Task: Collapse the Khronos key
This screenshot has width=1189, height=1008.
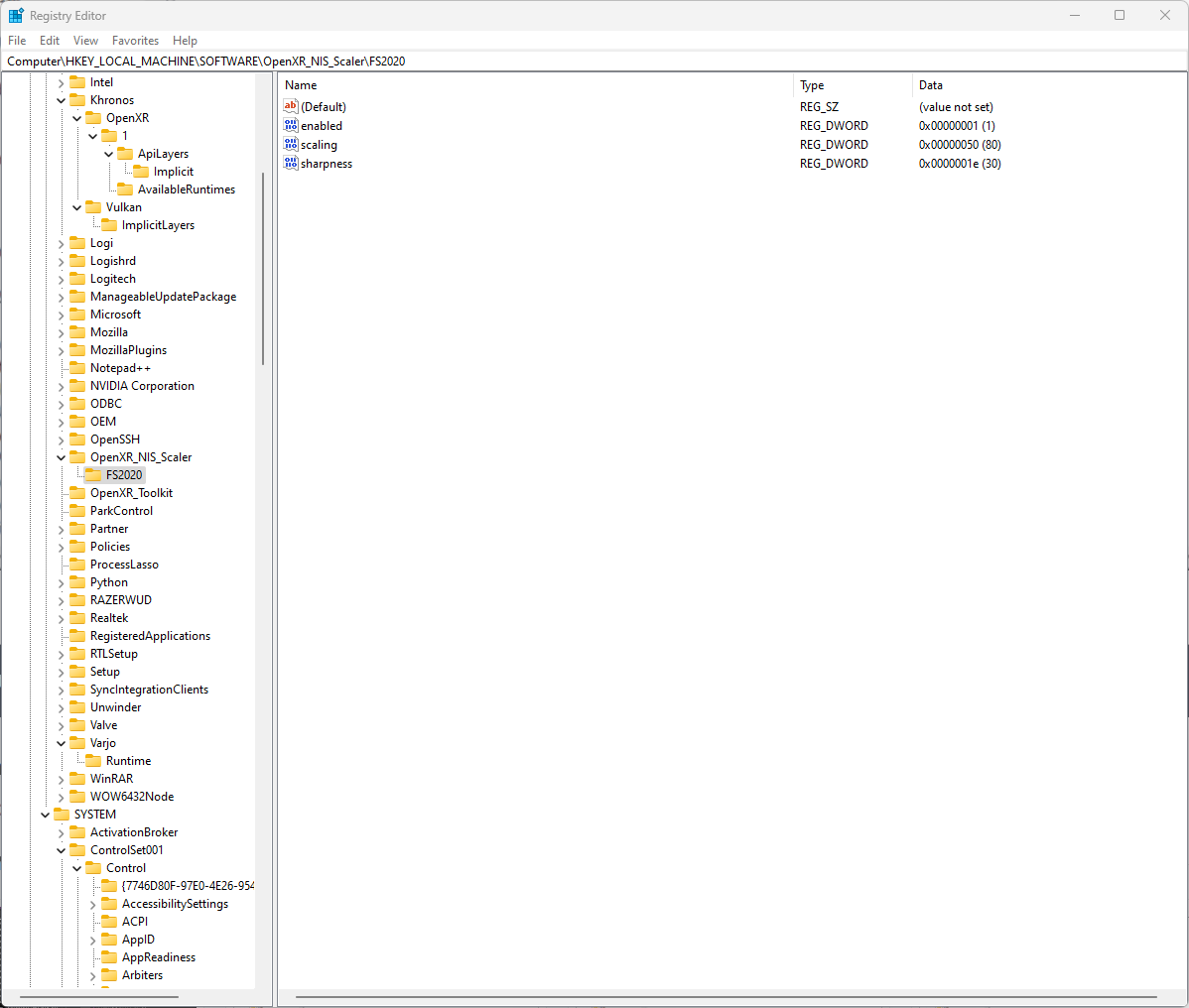Action: tap(62, 100)
